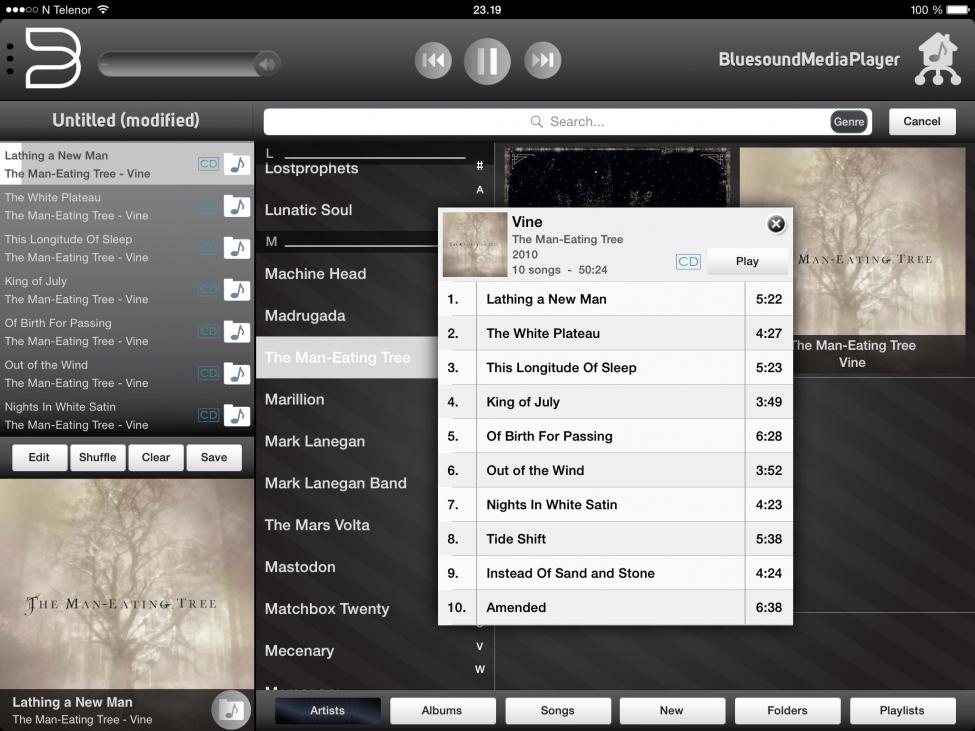Image resolution: width=975 pixels, height=731 pixels.
Task: Select track 4 King of July in popup
Action: 616,402
